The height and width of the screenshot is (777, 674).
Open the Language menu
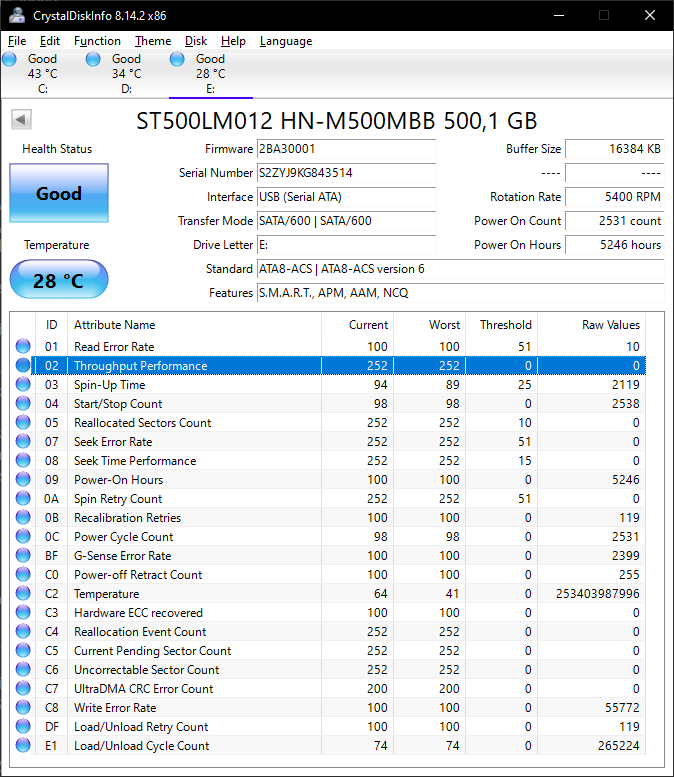coord(286,41)
